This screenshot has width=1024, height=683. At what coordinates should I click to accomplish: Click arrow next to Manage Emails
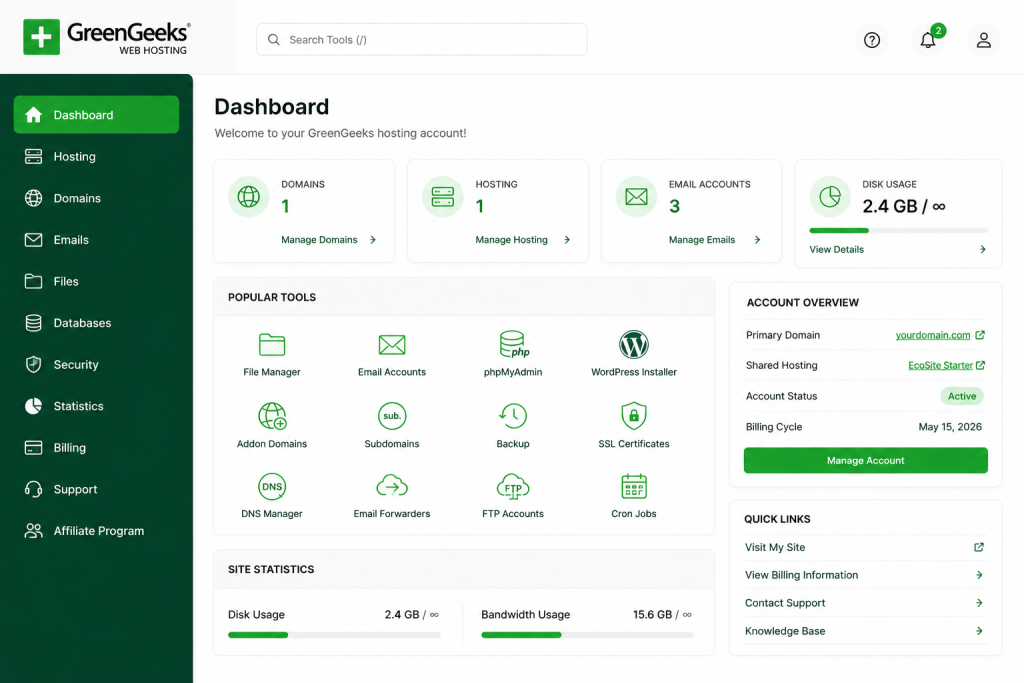pyautogui.click(x=757, y=240)
